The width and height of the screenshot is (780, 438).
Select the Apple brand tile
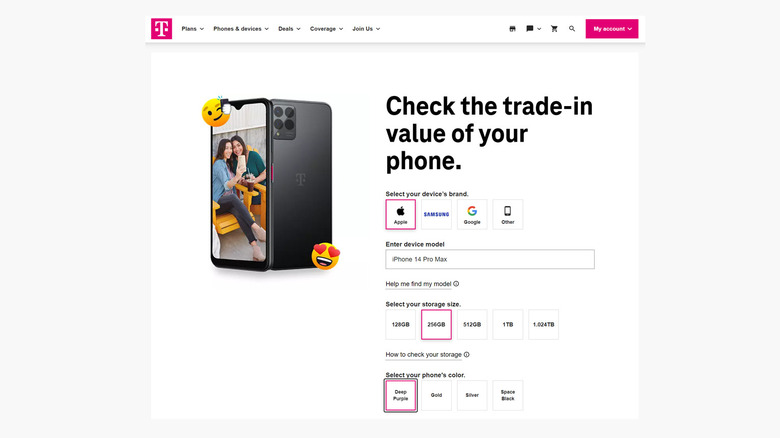(401, 214)
